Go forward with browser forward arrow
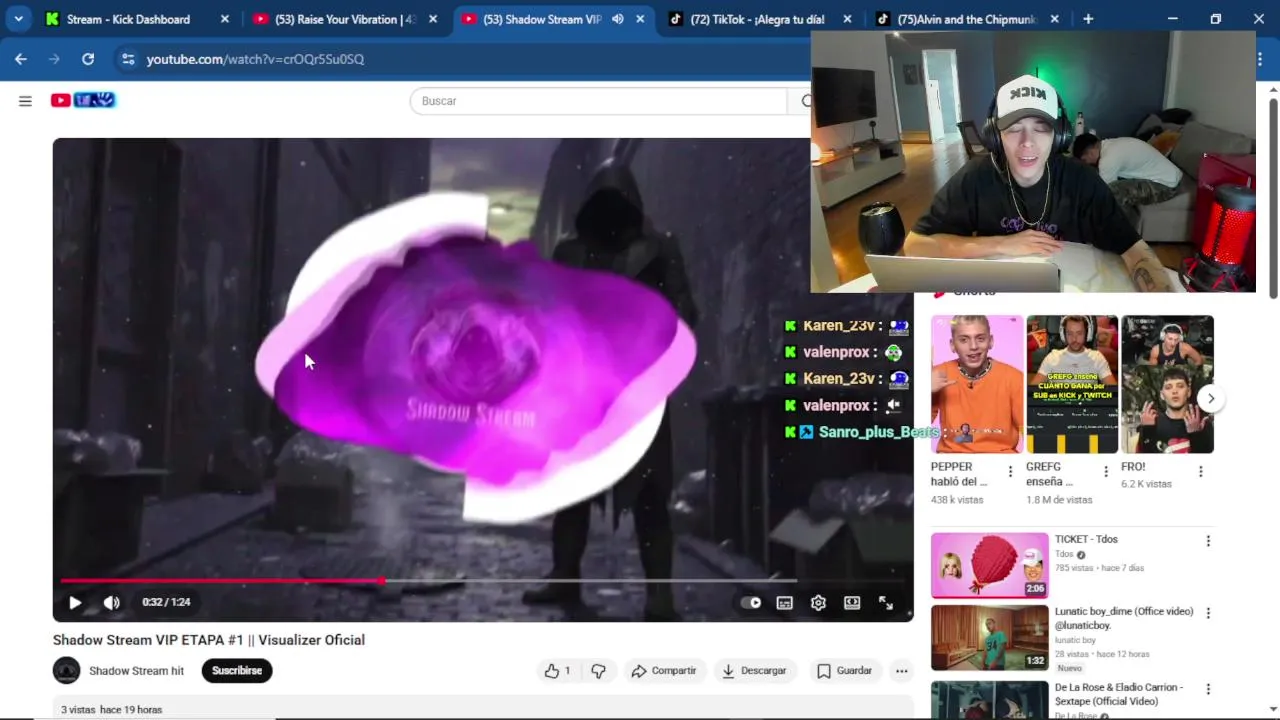Viewport: 1280px width, 720px height. pyautogui.click(x=54, y=59)
